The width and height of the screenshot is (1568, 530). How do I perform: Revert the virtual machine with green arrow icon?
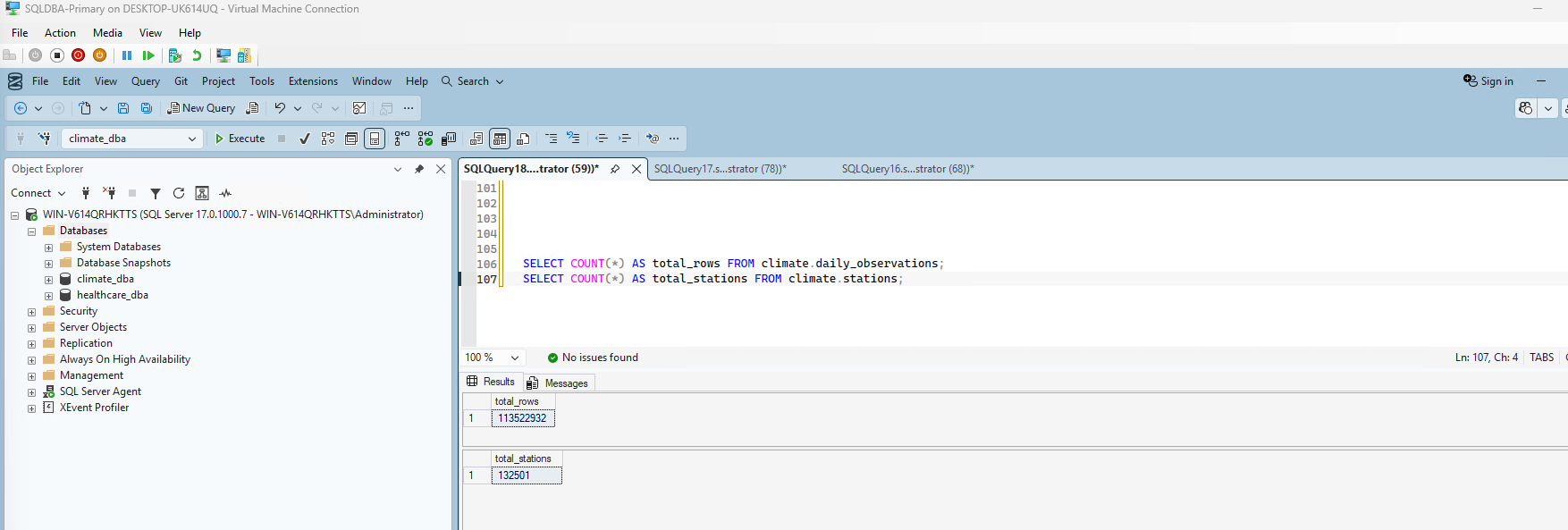(x=197, y=55)
